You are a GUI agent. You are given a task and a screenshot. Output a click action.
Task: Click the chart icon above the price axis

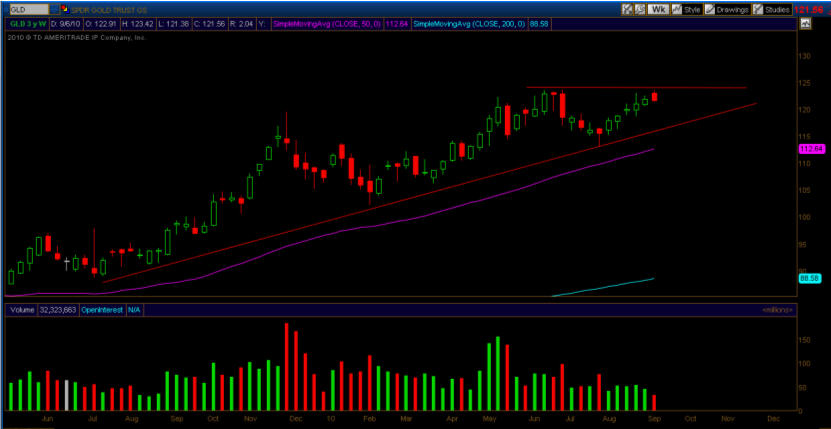coord(806,23)
